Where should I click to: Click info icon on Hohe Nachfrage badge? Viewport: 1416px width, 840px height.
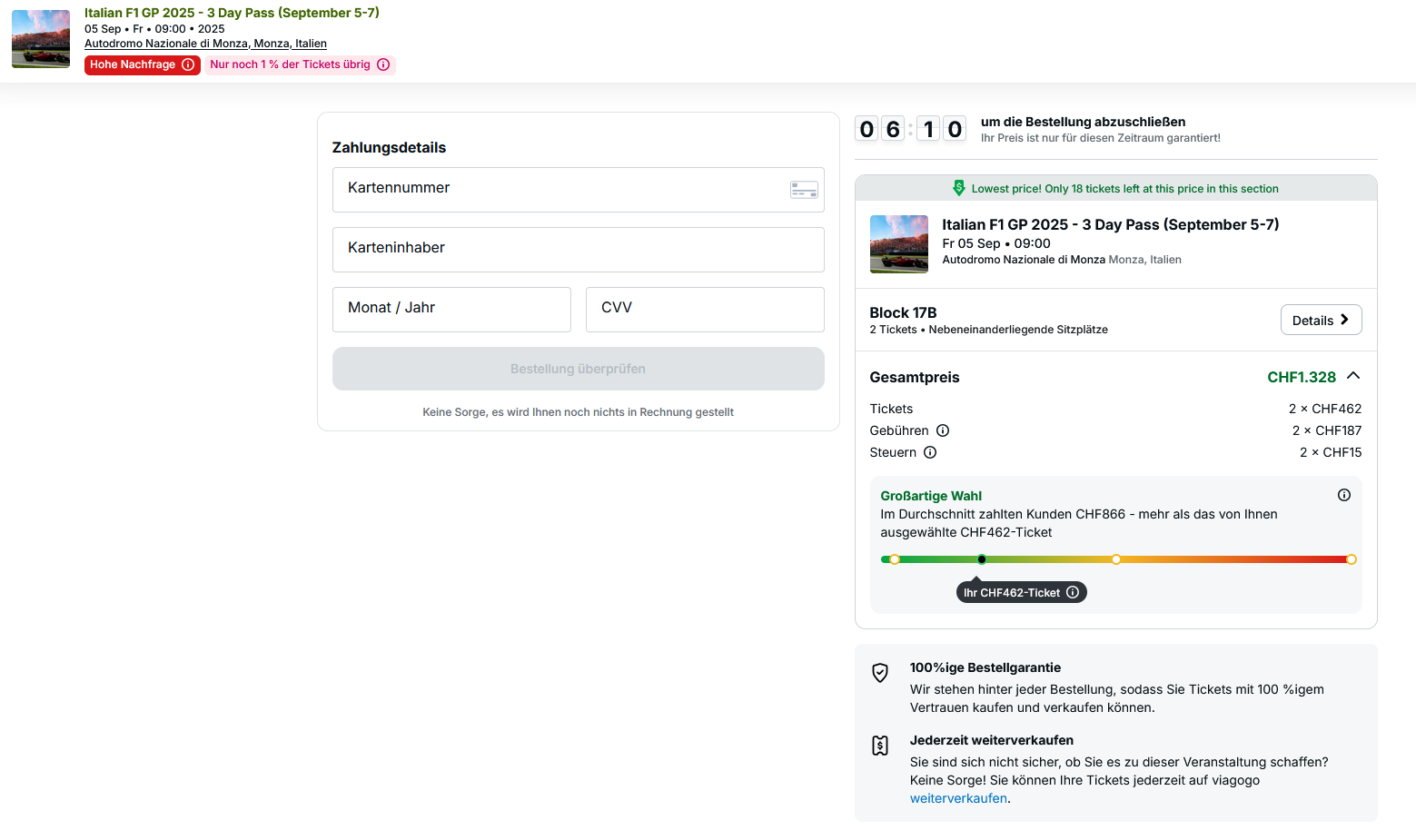coord(188,64)
